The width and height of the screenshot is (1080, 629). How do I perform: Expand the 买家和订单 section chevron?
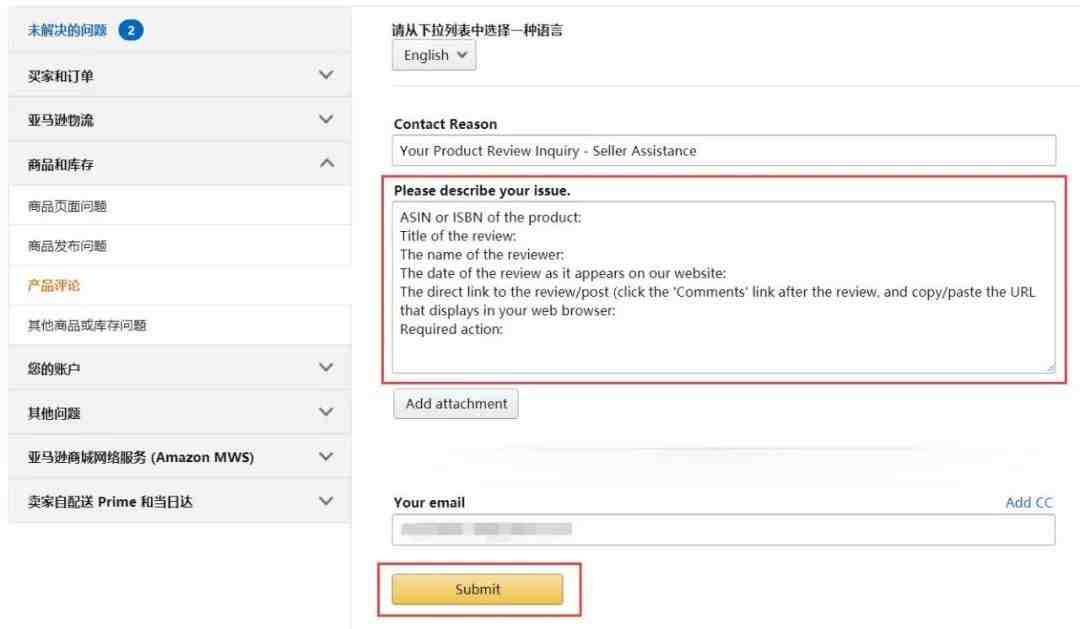[326, 74]
